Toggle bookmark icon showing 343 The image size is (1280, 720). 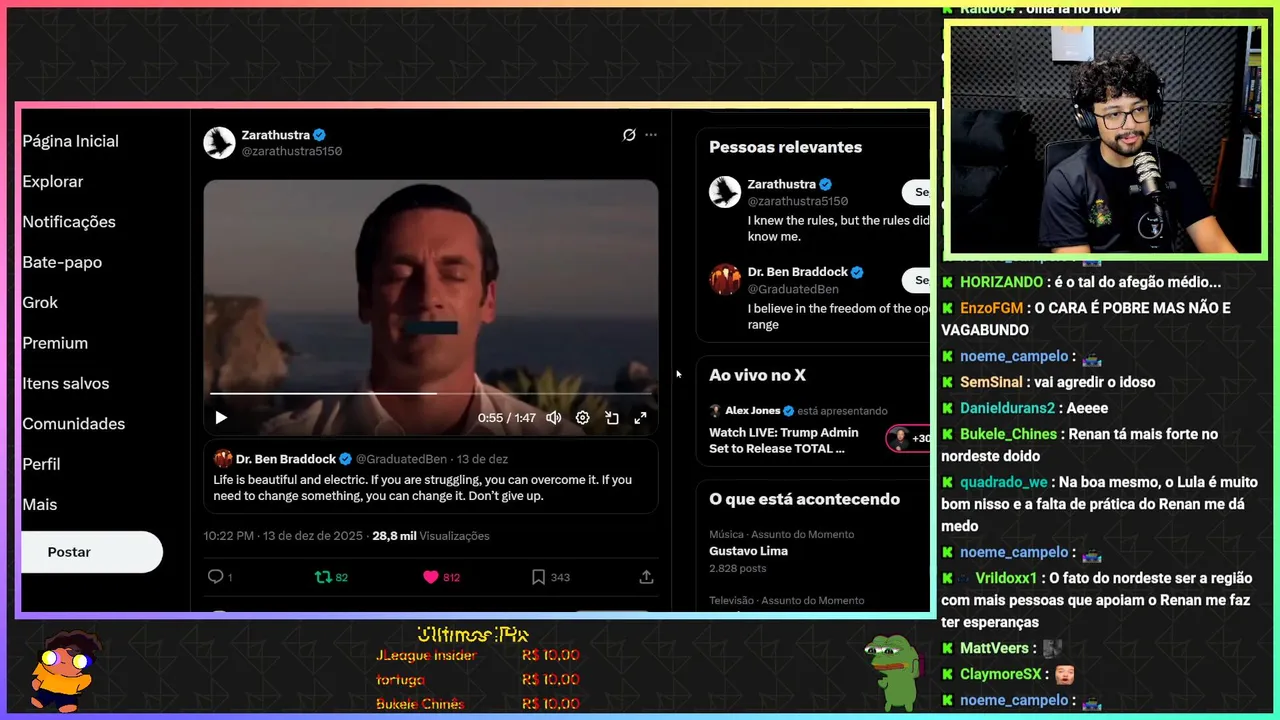tap(550, 577)
